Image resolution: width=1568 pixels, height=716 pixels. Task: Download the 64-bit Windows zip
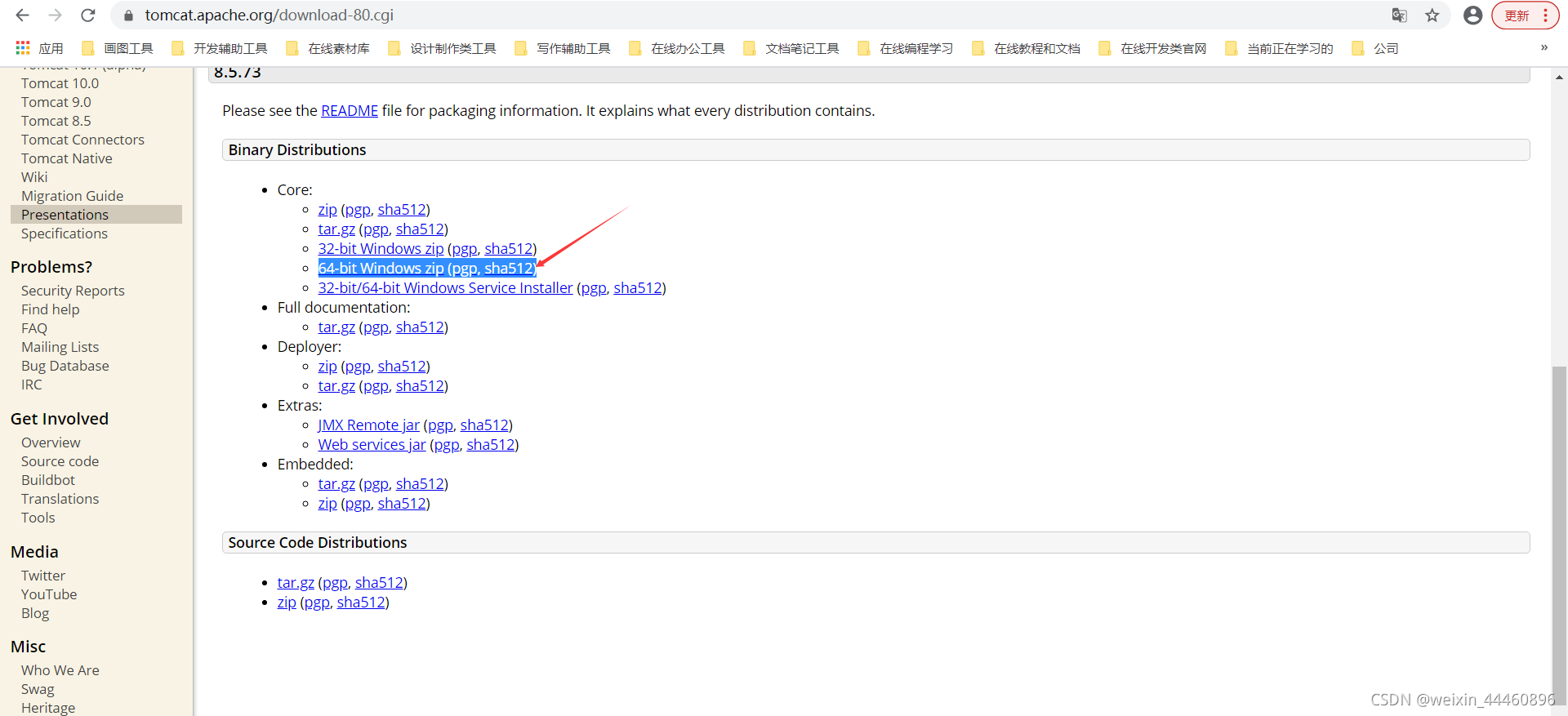pyautogui.click(x=381, y=269)
